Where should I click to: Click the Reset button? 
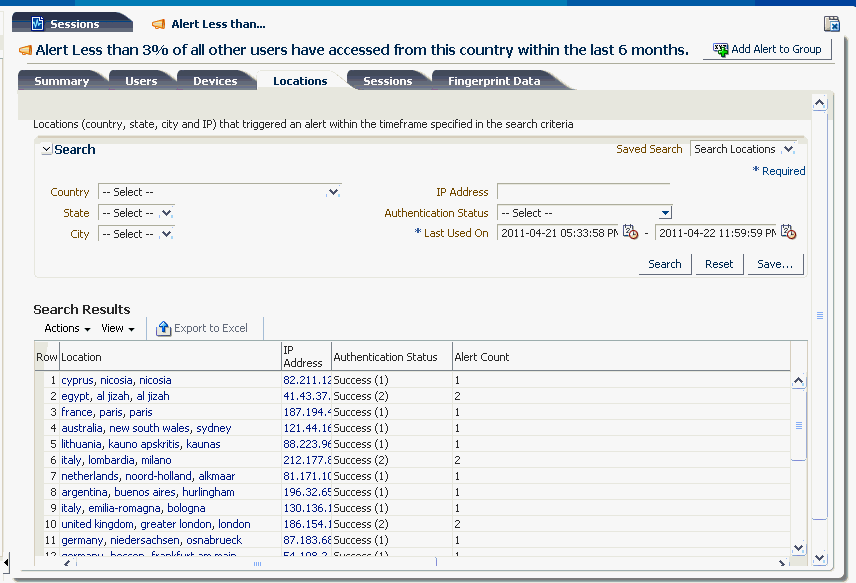719,264
